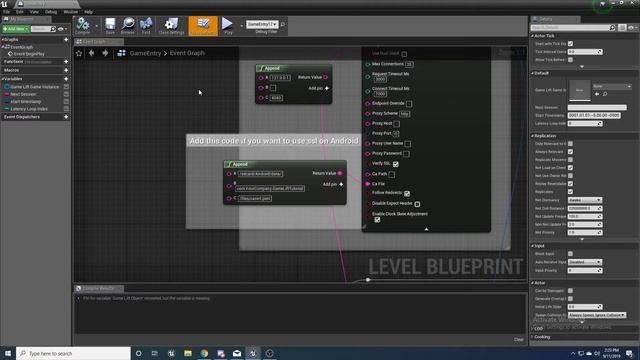Screen dimensions: 640x360
Task: Open Game Lift Game Instance asset dropdown
Action: 612,87
